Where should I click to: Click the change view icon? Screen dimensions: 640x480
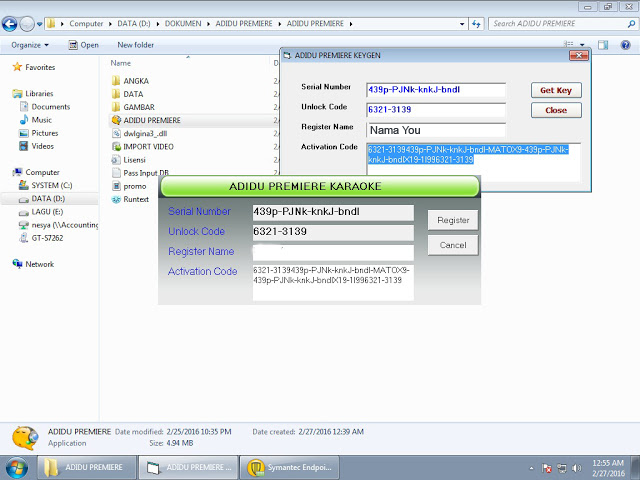(568, 44)
